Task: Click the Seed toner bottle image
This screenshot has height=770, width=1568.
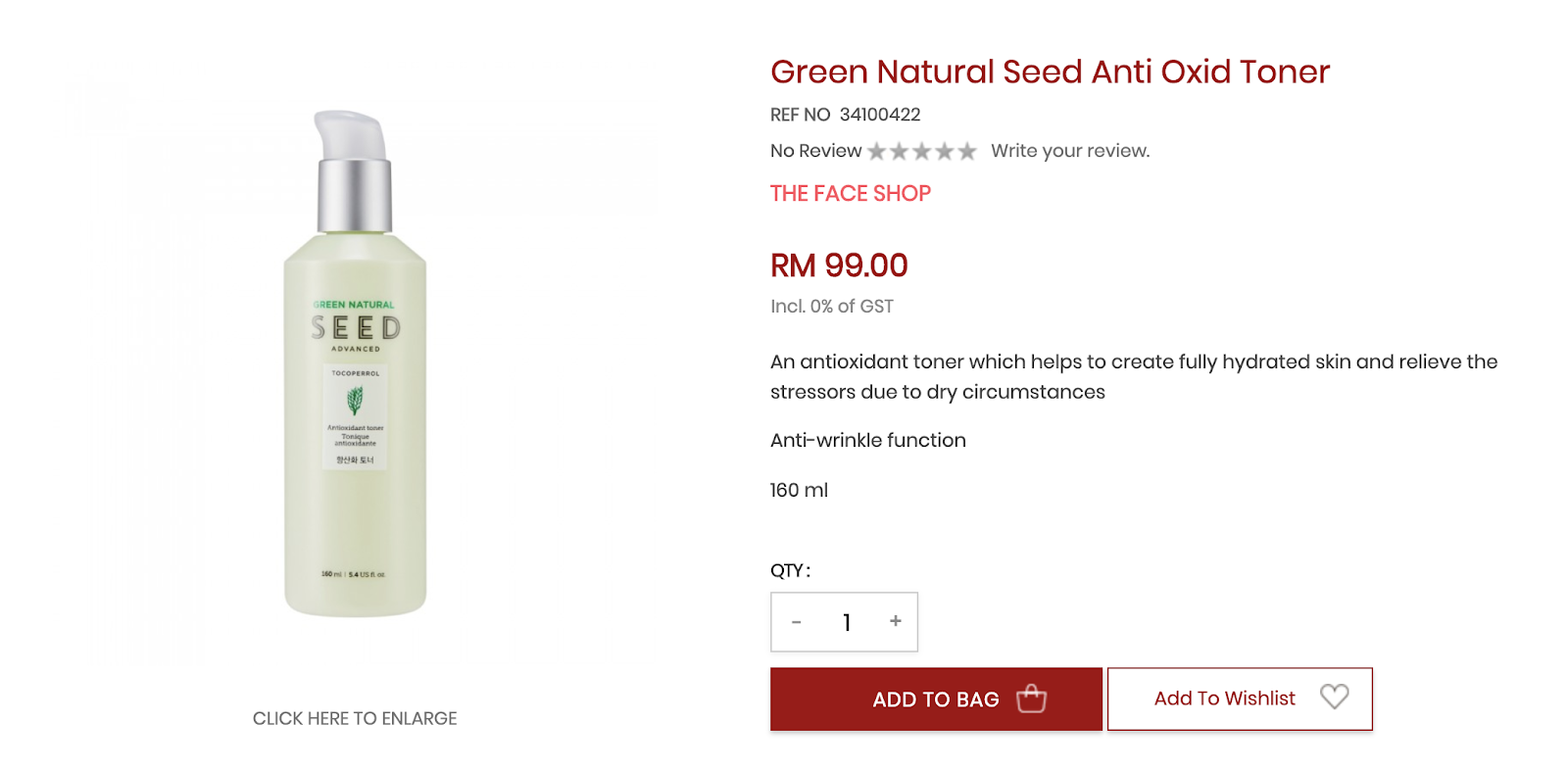Action: [355, 363]
